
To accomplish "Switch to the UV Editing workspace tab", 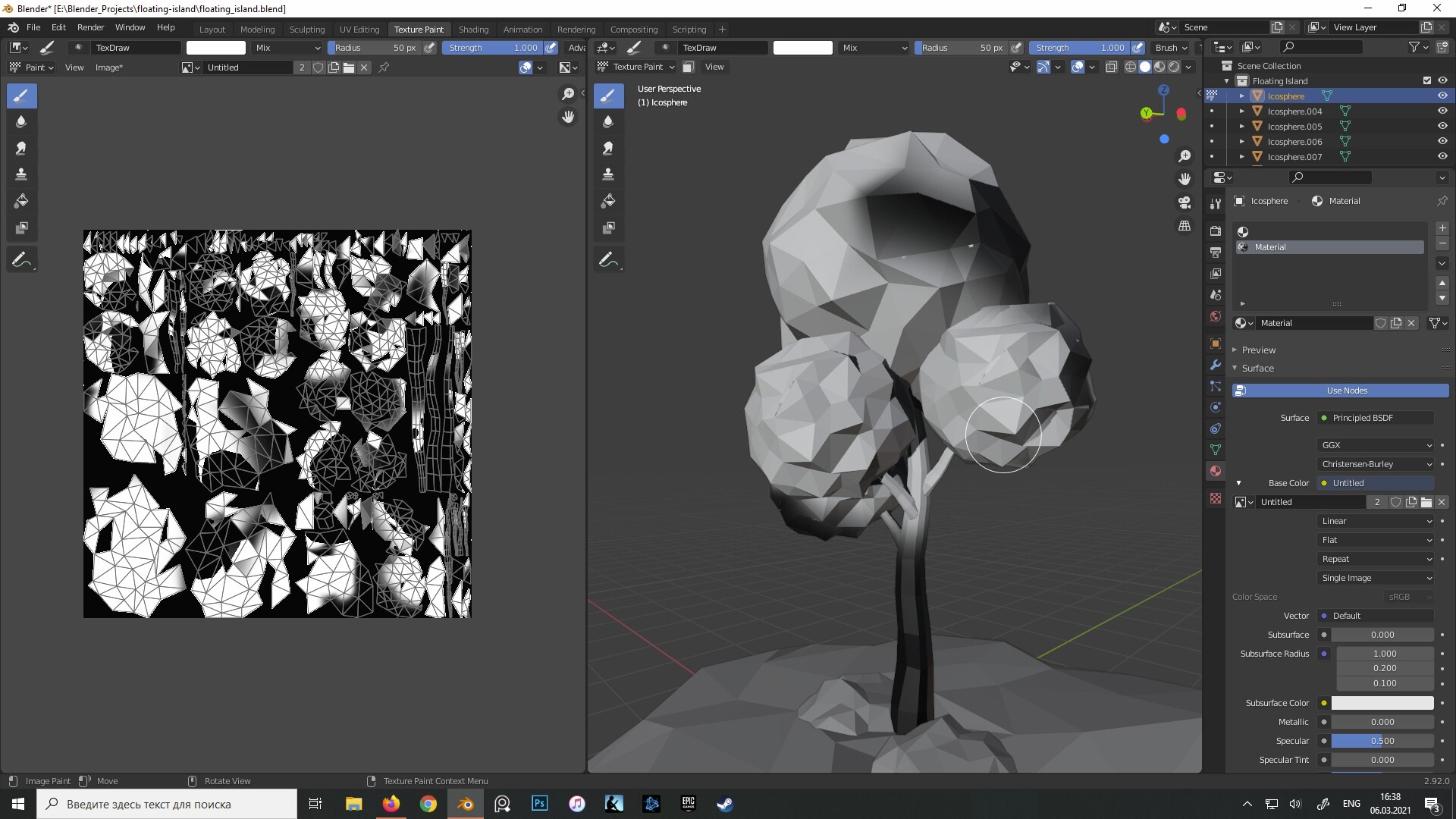I will 359,30.
